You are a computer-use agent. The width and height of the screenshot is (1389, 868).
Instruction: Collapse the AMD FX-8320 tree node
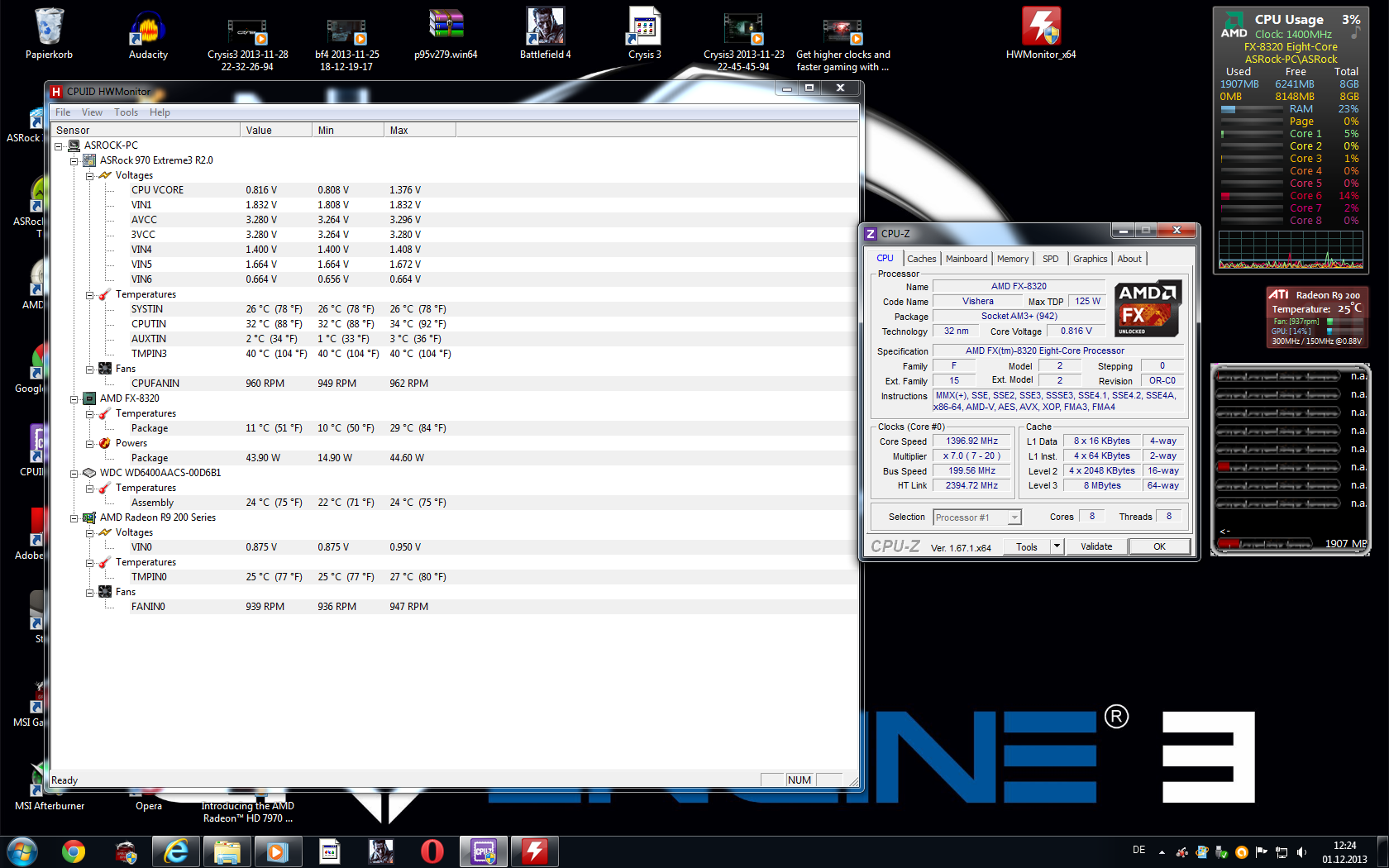pos(74,399)
